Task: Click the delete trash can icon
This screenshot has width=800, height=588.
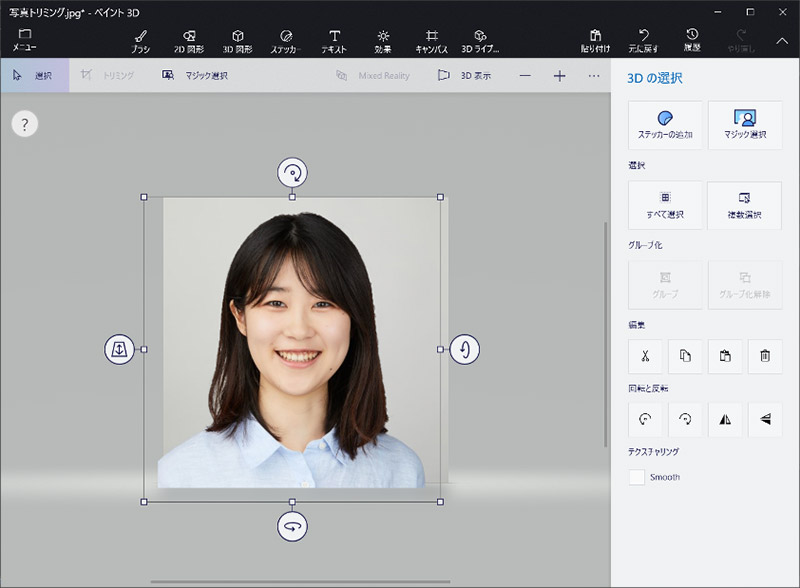Action: pos(765,356)
